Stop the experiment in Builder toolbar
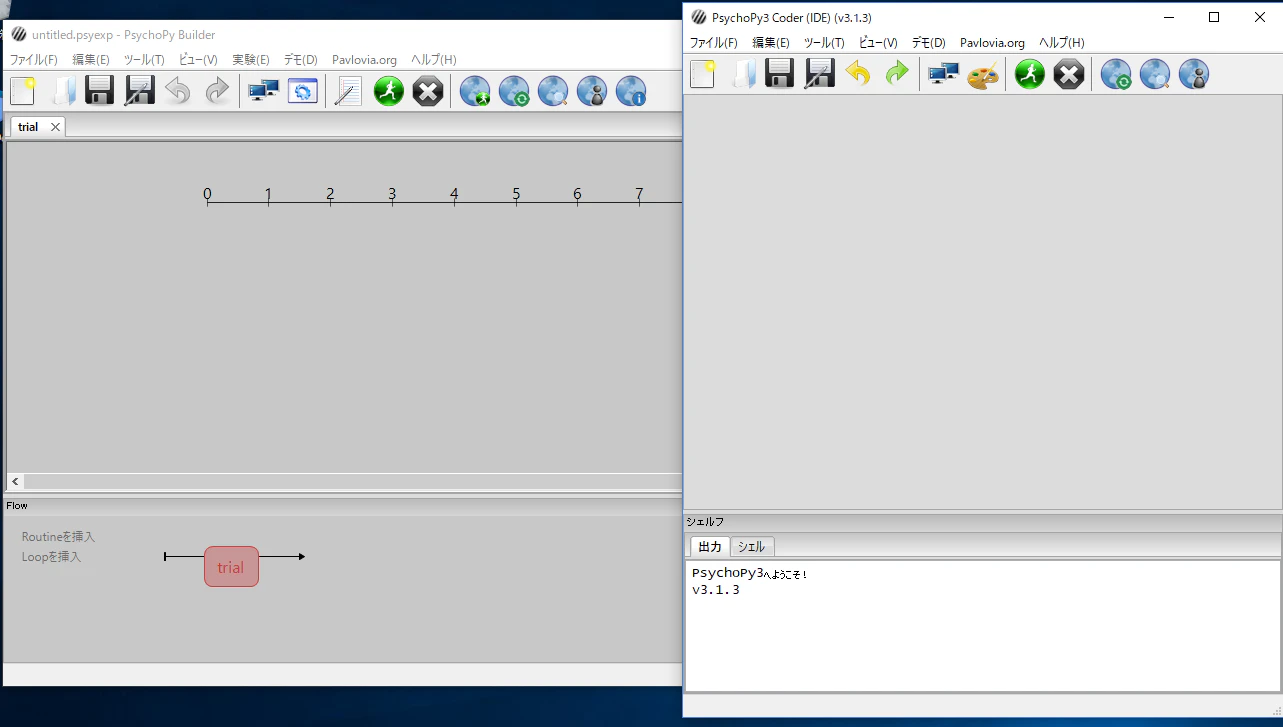The height and width of the screenshot is (727, 1283). tap(427, 91)
